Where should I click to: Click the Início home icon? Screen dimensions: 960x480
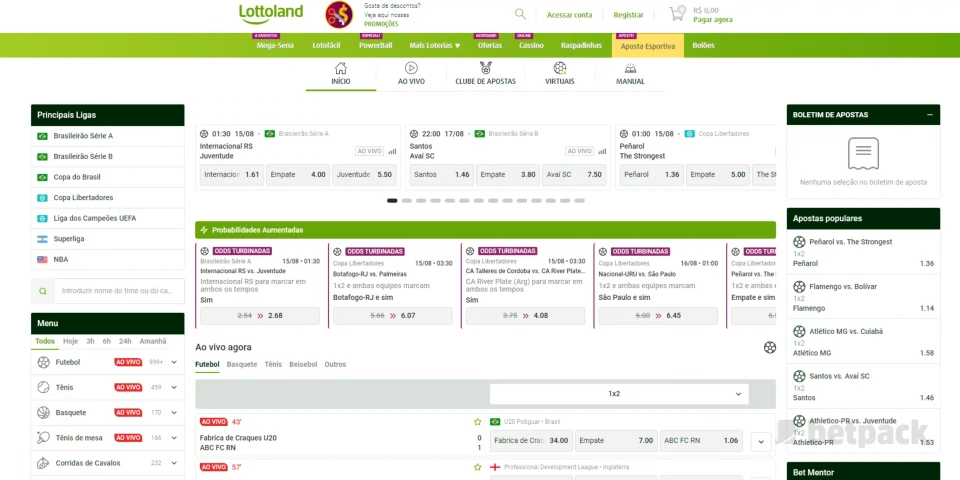pyautogui.click(x=341, y=68)
